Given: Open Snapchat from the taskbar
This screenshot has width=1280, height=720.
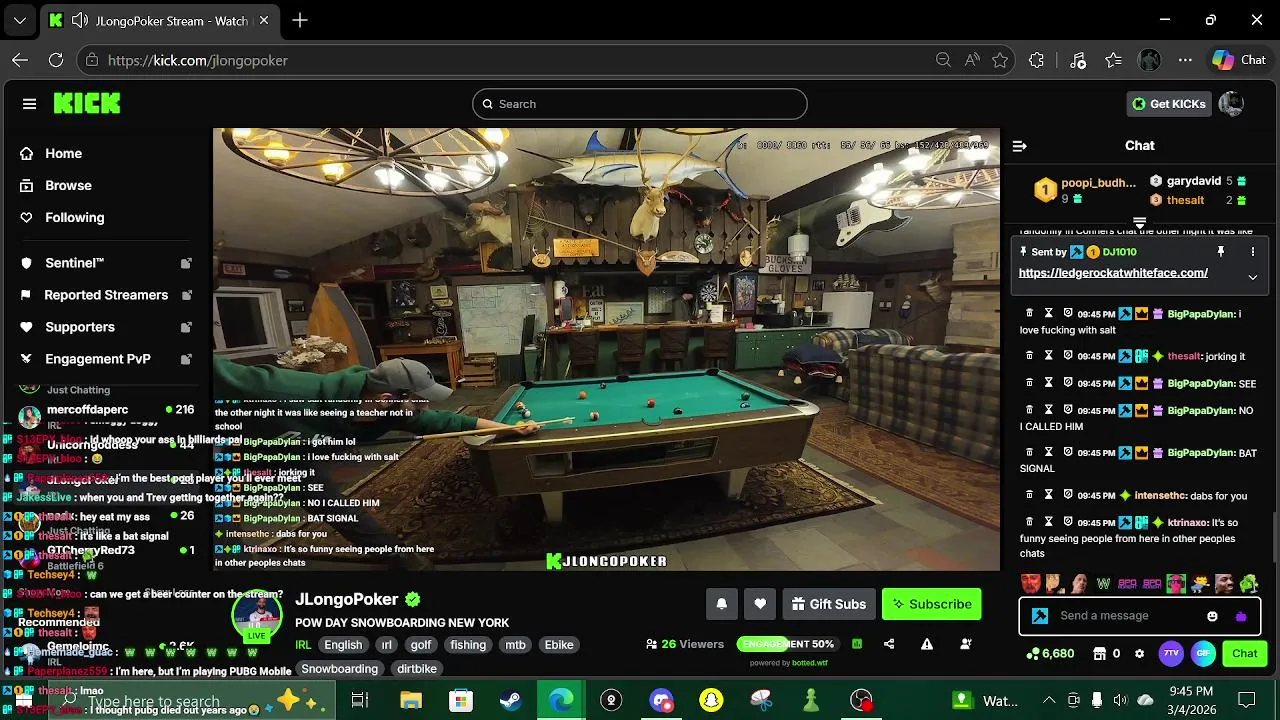Looking at the screenshot, I should pyautogui.click(x=711, y=701).
